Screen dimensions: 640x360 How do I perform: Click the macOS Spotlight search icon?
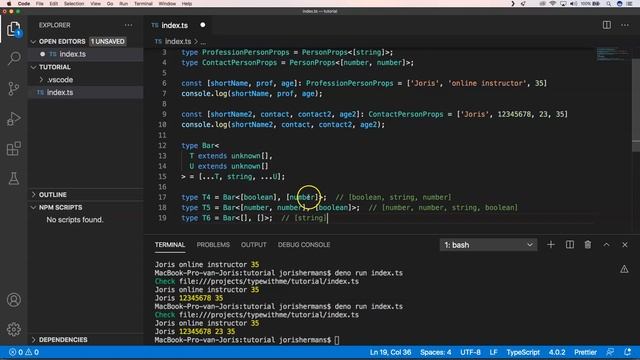[x=608, y=4]
